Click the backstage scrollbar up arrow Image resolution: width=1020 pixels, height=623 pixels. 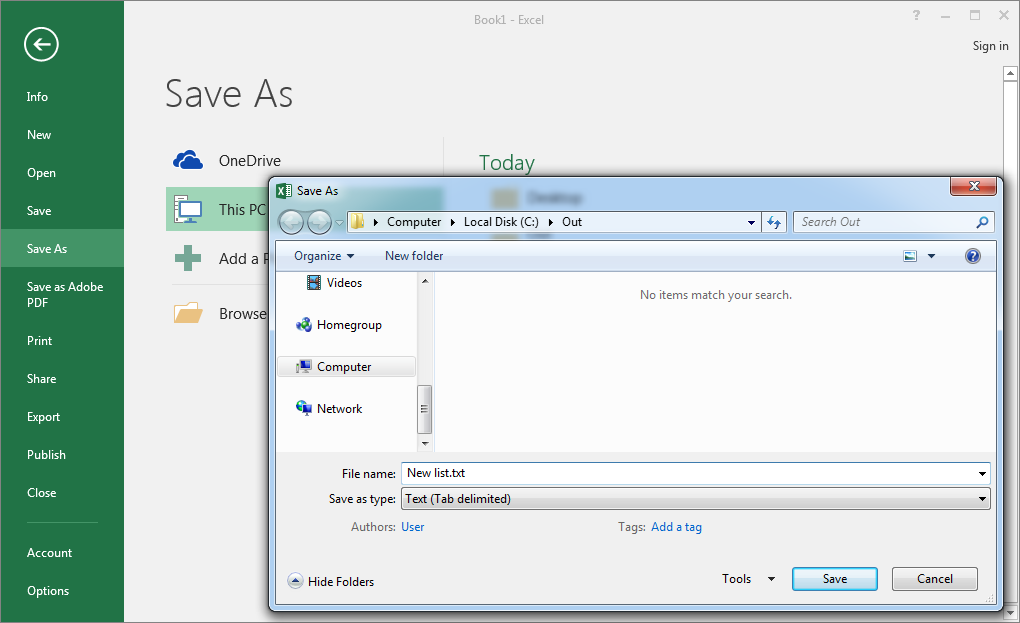1010,73
